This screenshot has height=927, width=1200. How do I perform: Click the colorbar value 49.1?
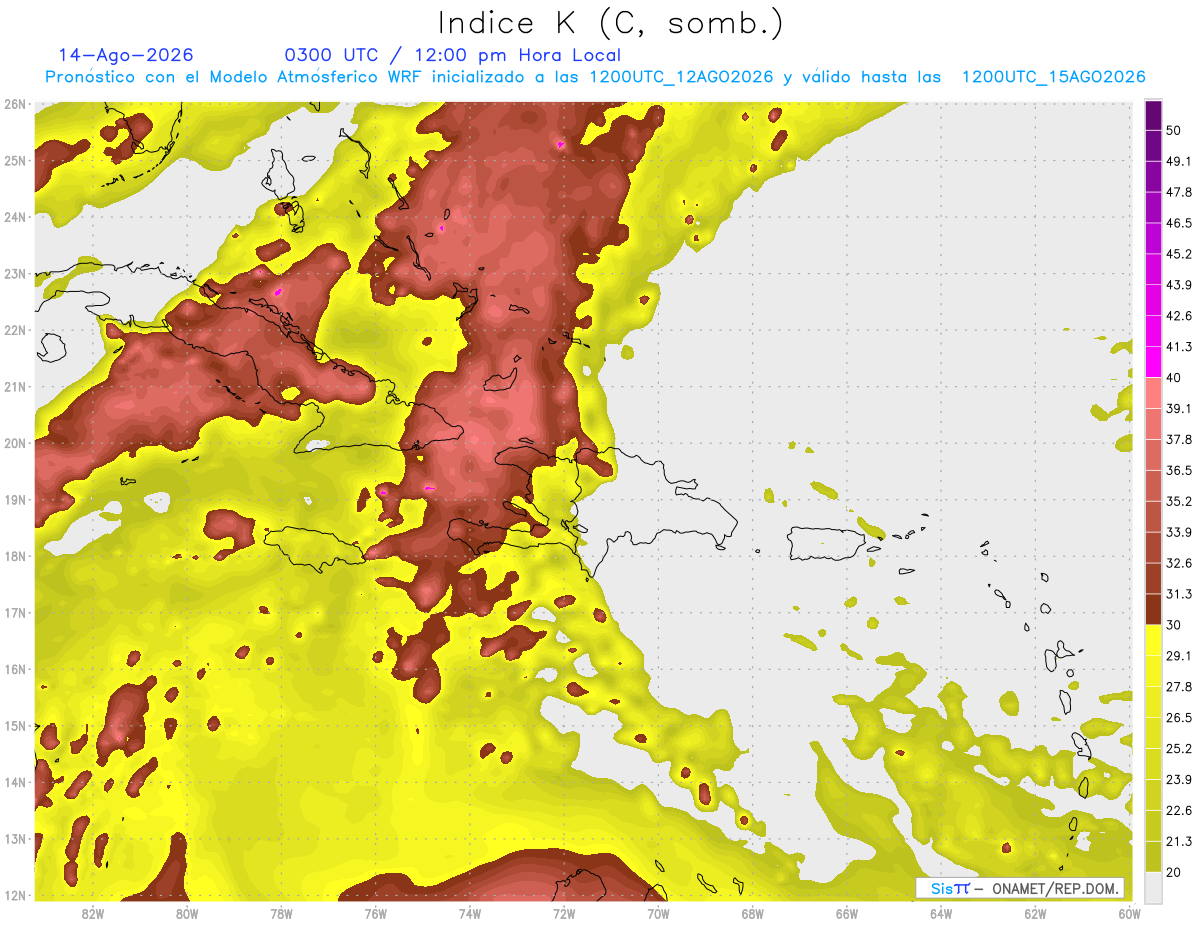pos(1179,161)
